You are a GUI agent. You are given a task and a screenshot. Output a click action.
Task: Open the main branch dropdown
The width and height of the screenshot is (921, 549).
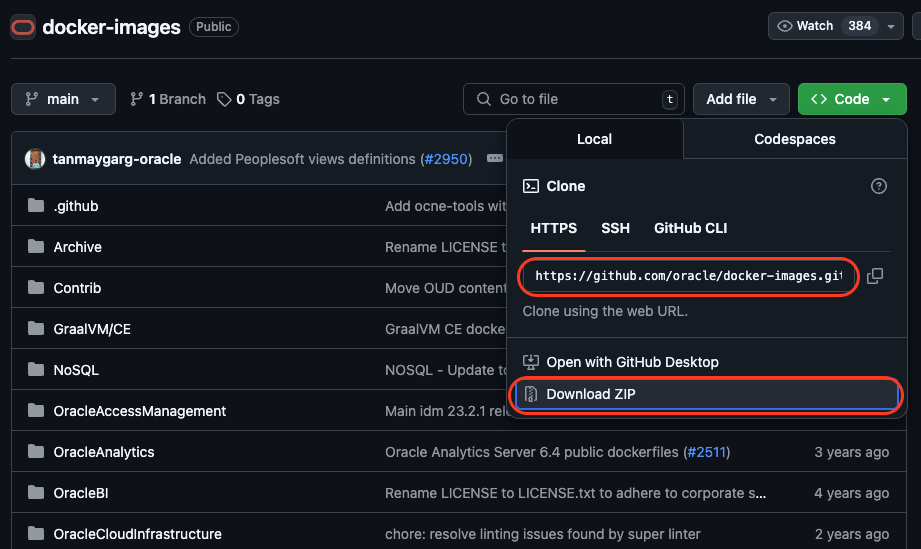tap(63, 99)
